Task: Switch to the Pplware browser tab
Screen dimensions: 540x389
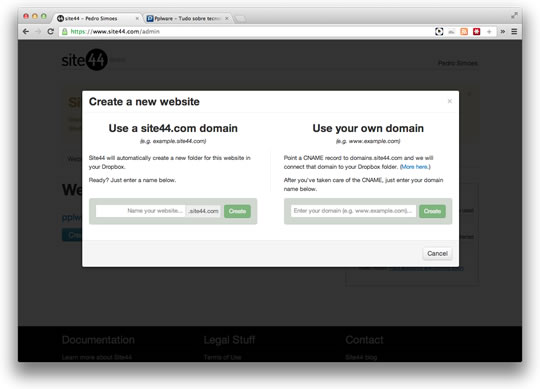Action: (x=188, y=18)
